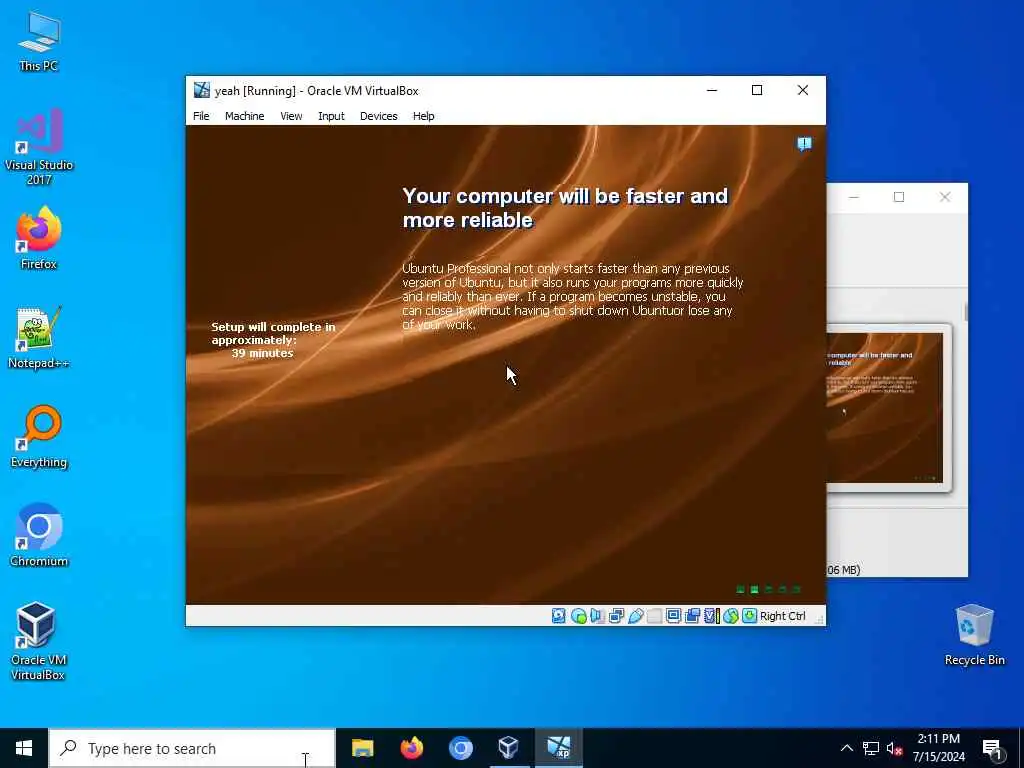Image resolution: width=1024 pixels, height=768 pixels.
Task: Click the network adapter indicator icon
Action: pos(616,616)
